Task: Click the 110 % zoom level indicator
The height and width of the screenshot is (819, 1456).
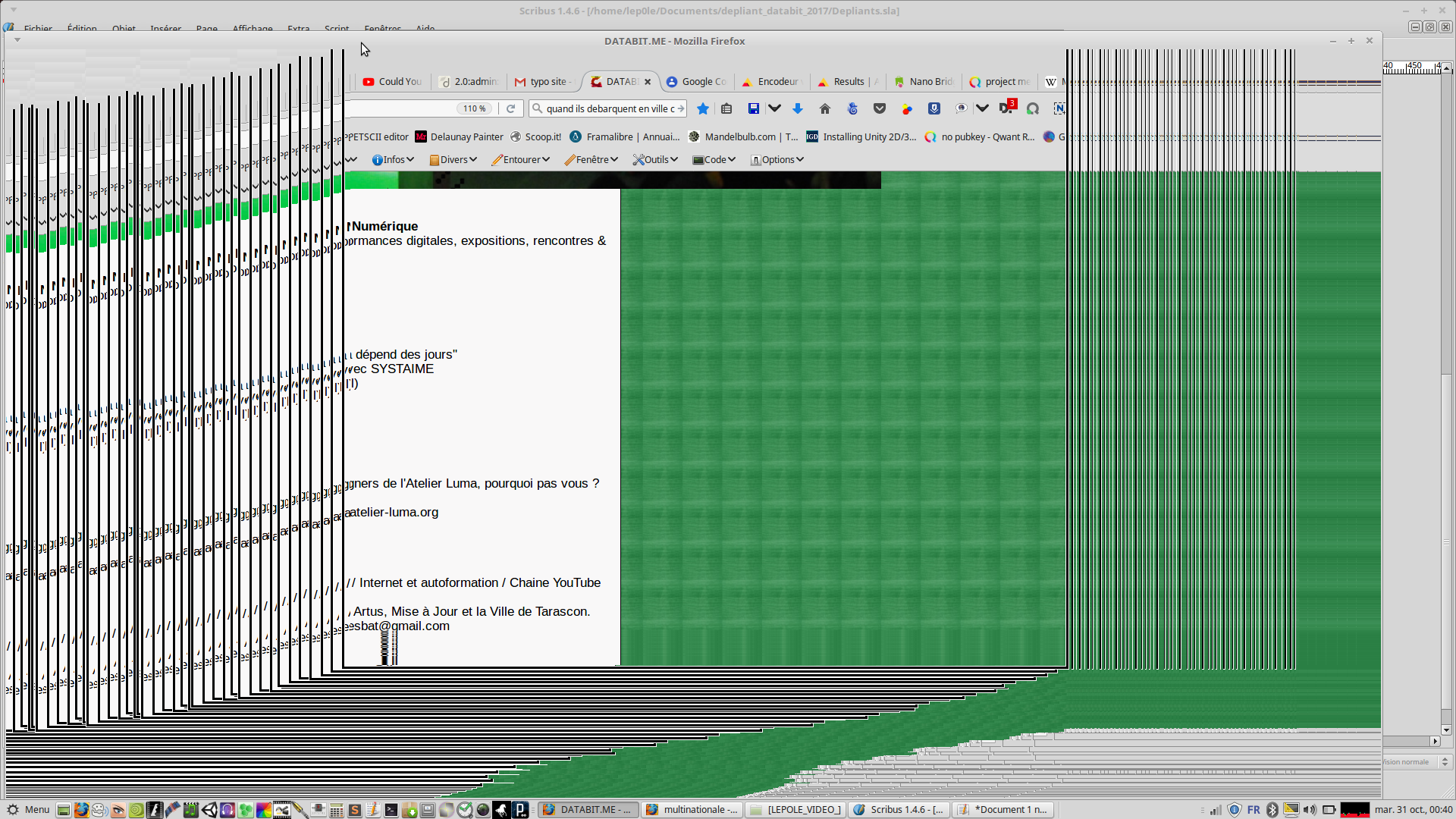Action: 475,108
